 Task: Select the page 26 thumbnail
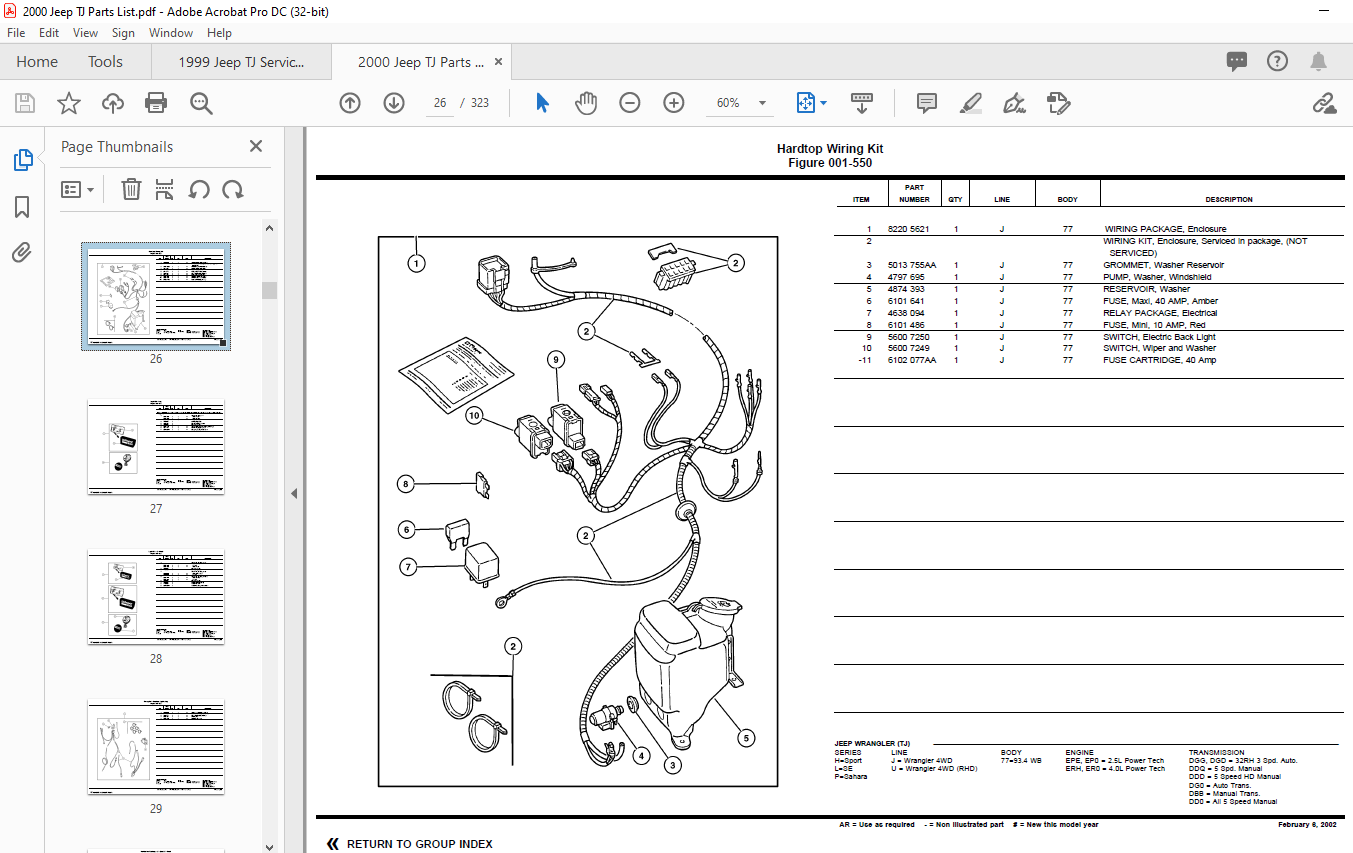pos(156,296)
